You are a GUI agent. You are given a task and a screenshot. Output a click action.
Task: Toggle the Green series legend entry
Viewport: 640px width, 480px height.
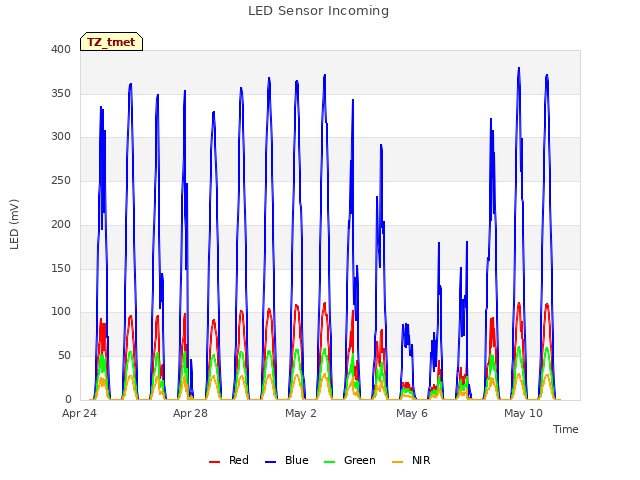coord(349,460)
